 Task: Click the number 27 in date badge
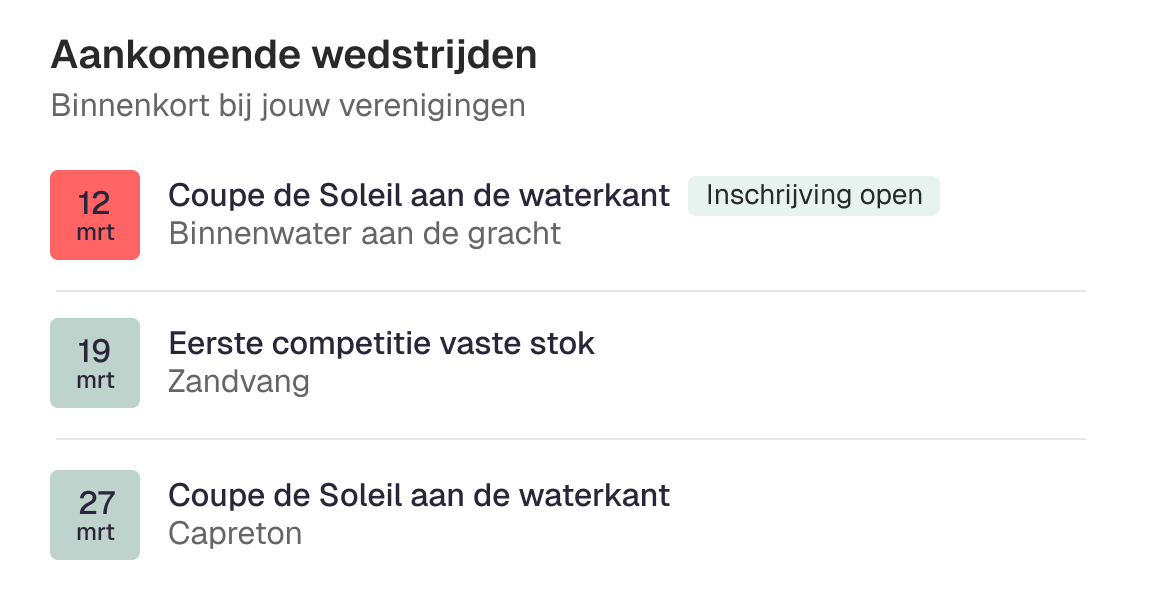(x=95, y=502)
